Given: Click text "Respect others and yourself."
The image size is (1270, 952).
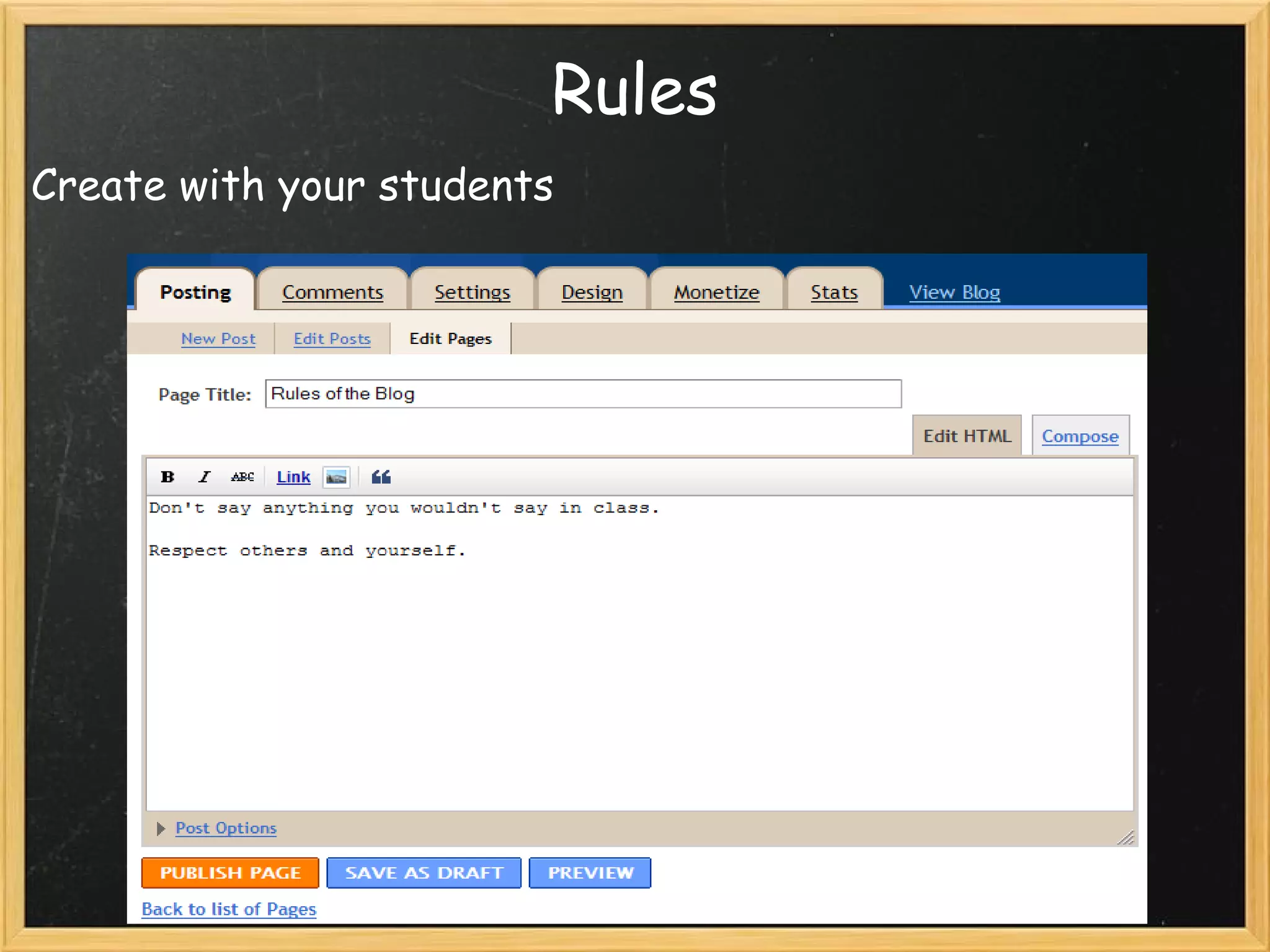Looking at the screenshot, I should 307,550.
